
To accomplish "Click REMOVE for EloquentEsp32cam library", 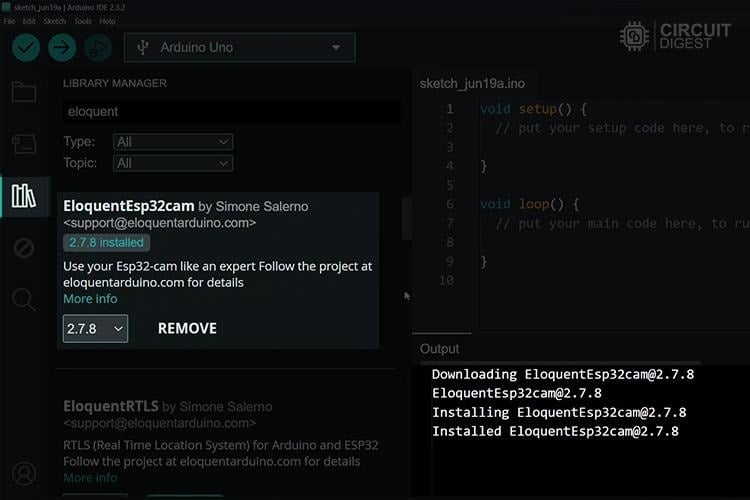I will [x=187, y=328].
